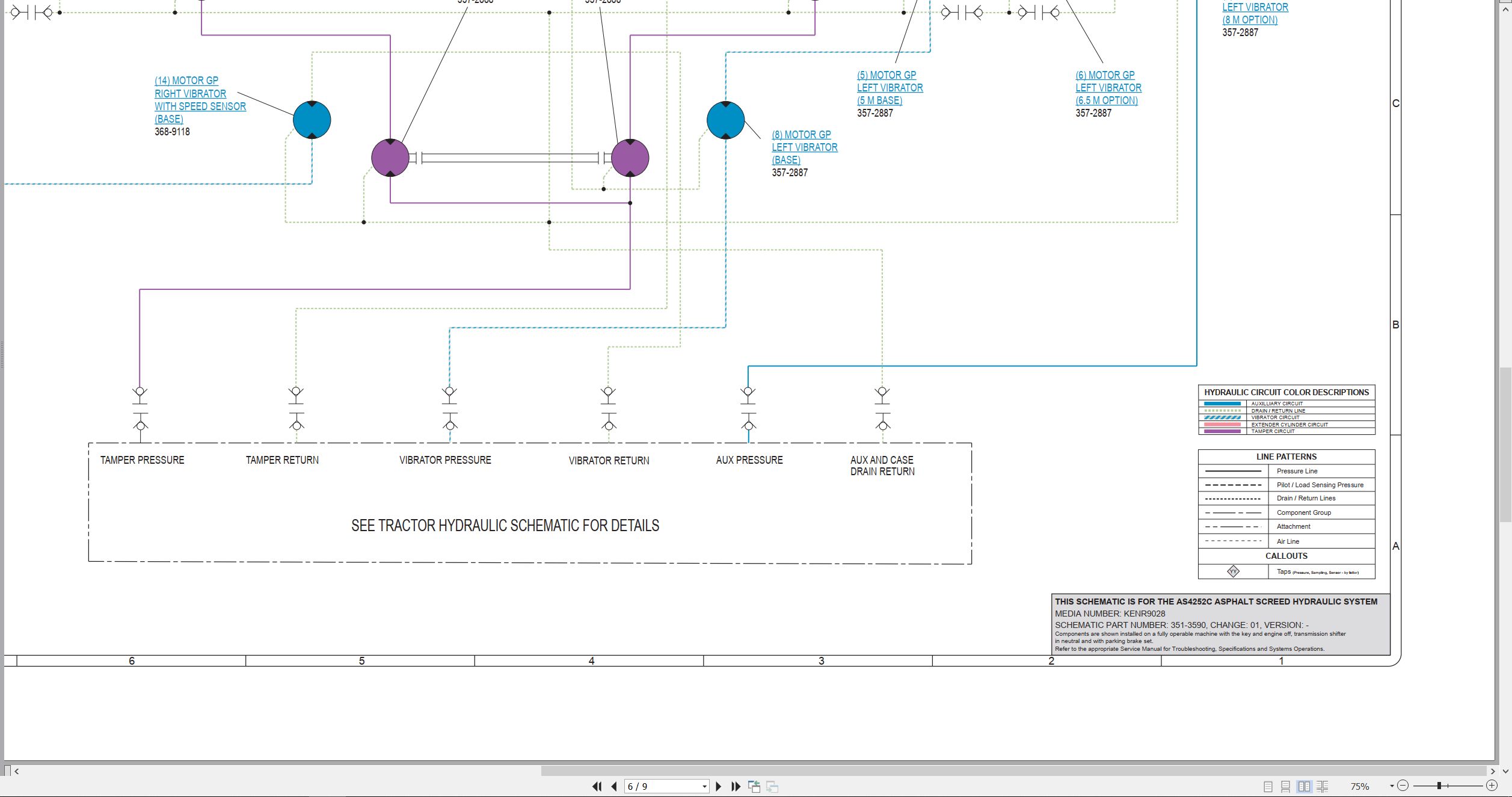The width and height of the screenshot is (1512, 797).
Task: Go to the first page
Action: point(597,786)
